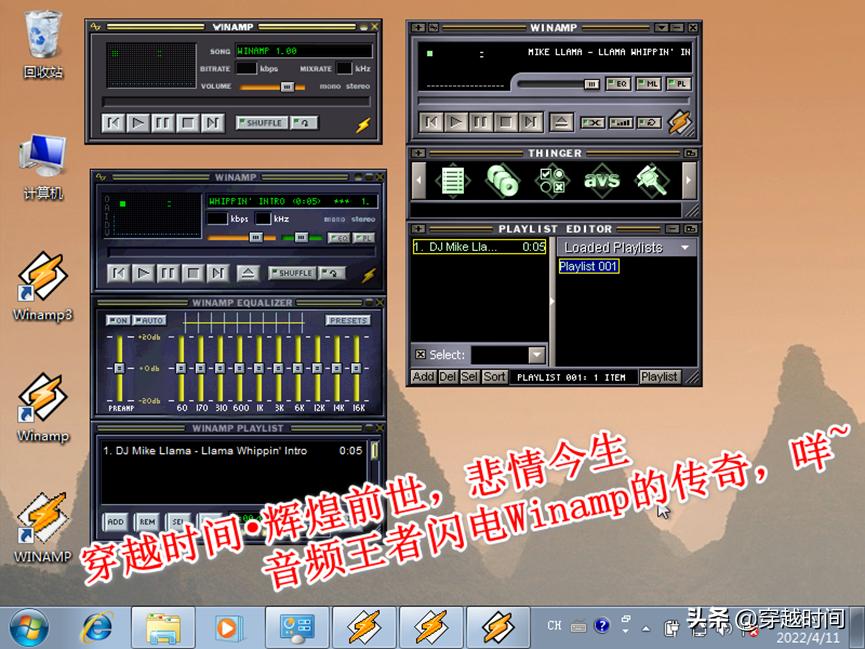The width and height of the screenshot is (865, 649).
Task: Click the 'WINAMP 1.00' song title display
Action: click(x=303, y=51)
